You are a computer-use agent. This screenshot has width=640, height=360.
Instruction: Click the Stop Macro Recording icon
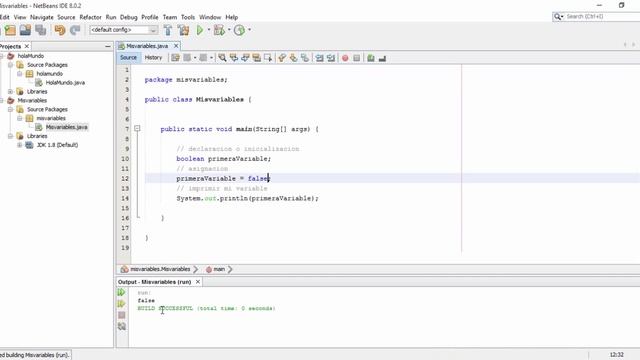click(x=356, y=58)
